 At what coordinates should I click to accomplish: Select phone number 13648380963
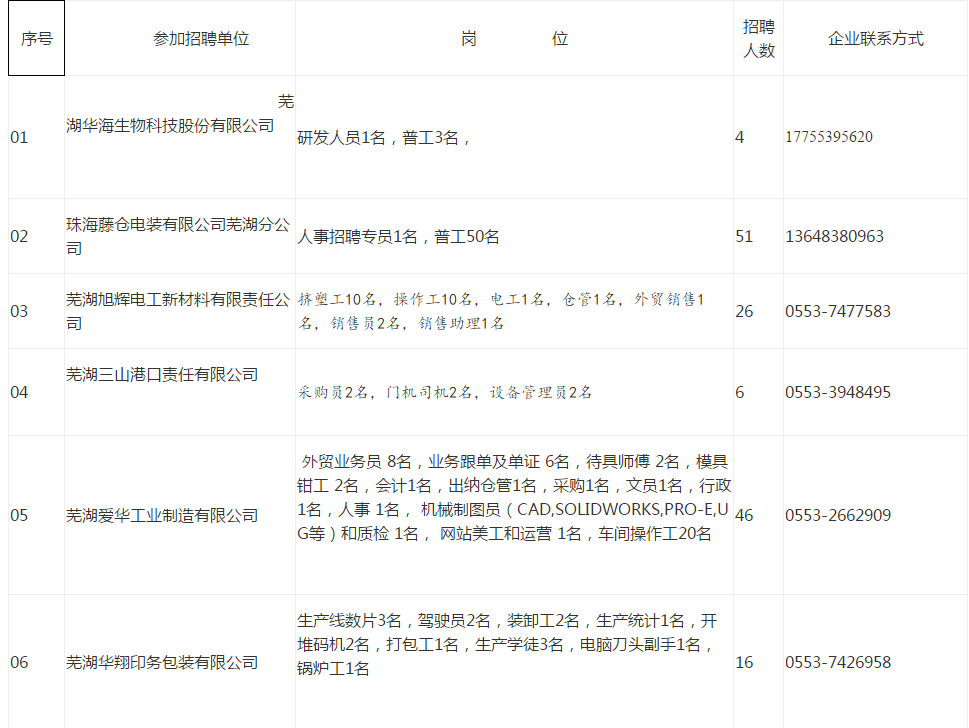834,236
